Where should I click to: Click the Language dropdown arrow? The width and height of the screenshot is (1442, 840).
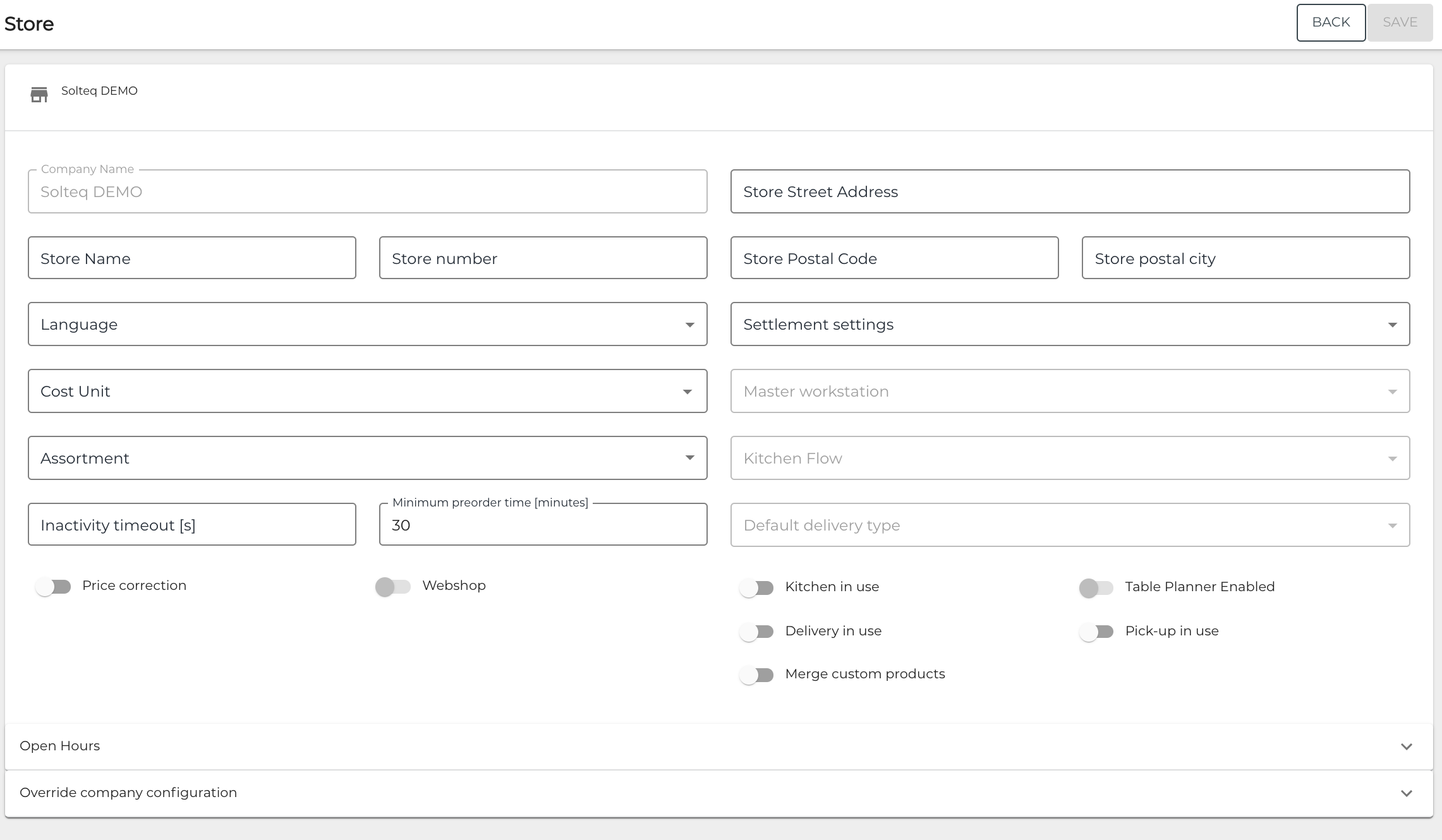(689, 325)
